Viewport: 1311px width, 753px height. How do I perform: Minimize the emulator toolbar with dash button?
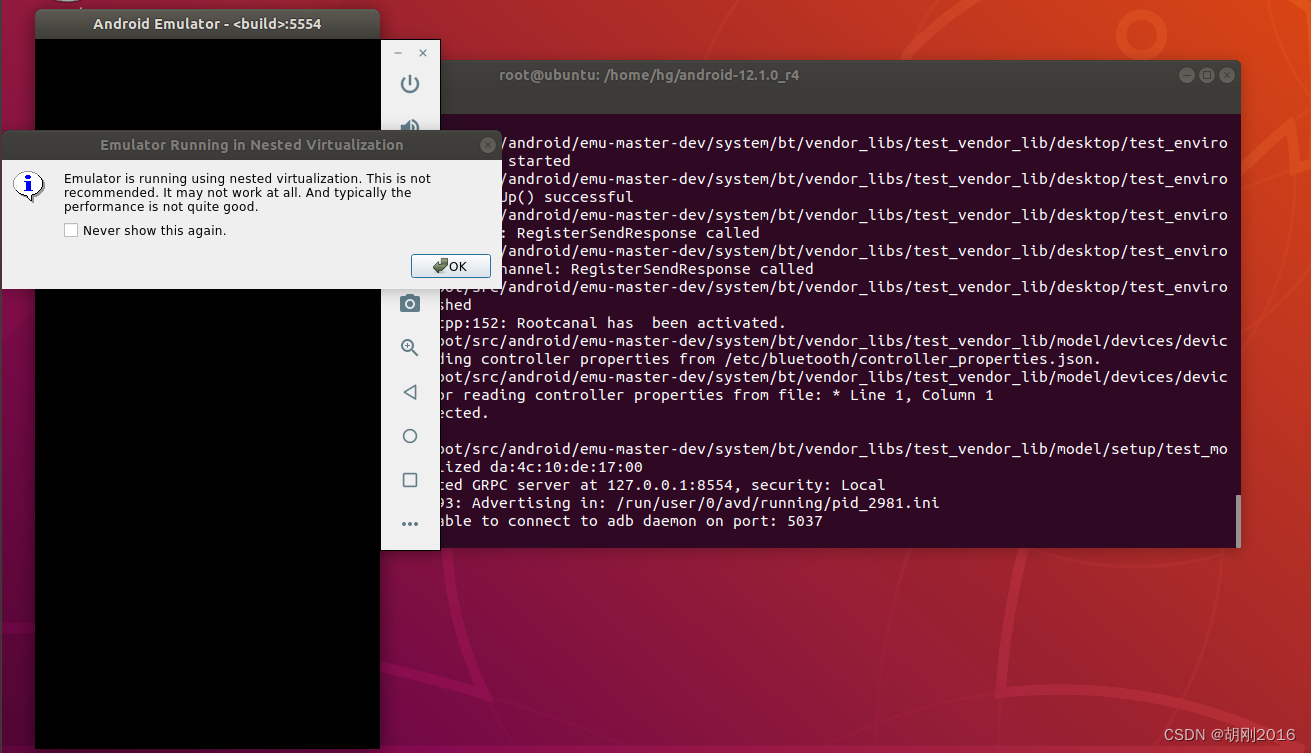398,53
